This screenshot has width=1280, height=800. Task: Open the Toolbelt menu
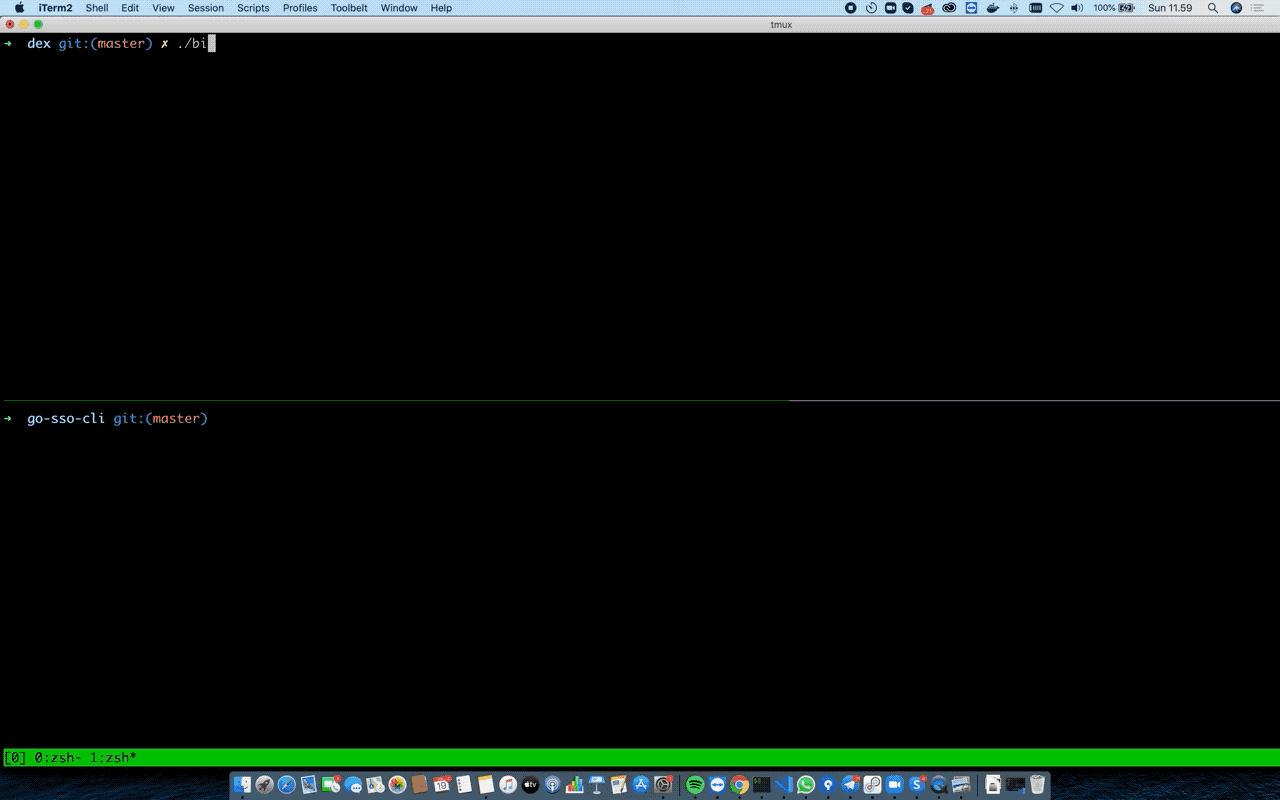tap(349, 8)
